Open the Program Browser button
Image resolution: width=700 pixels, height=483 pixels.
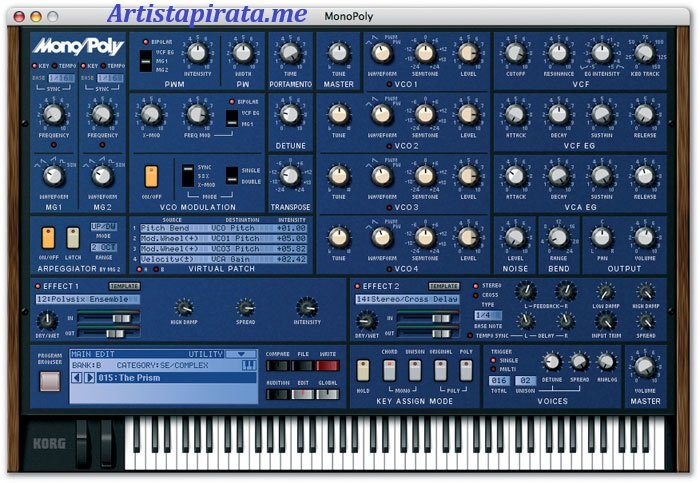point(50,382)
